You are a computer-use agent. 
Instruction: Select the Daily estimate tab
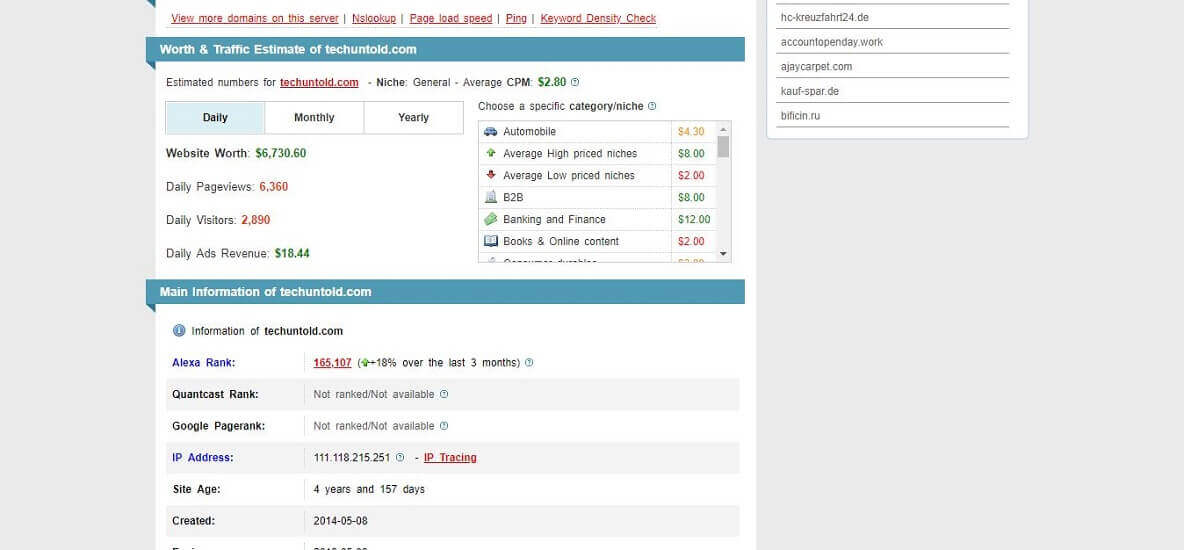pos(215,118)
